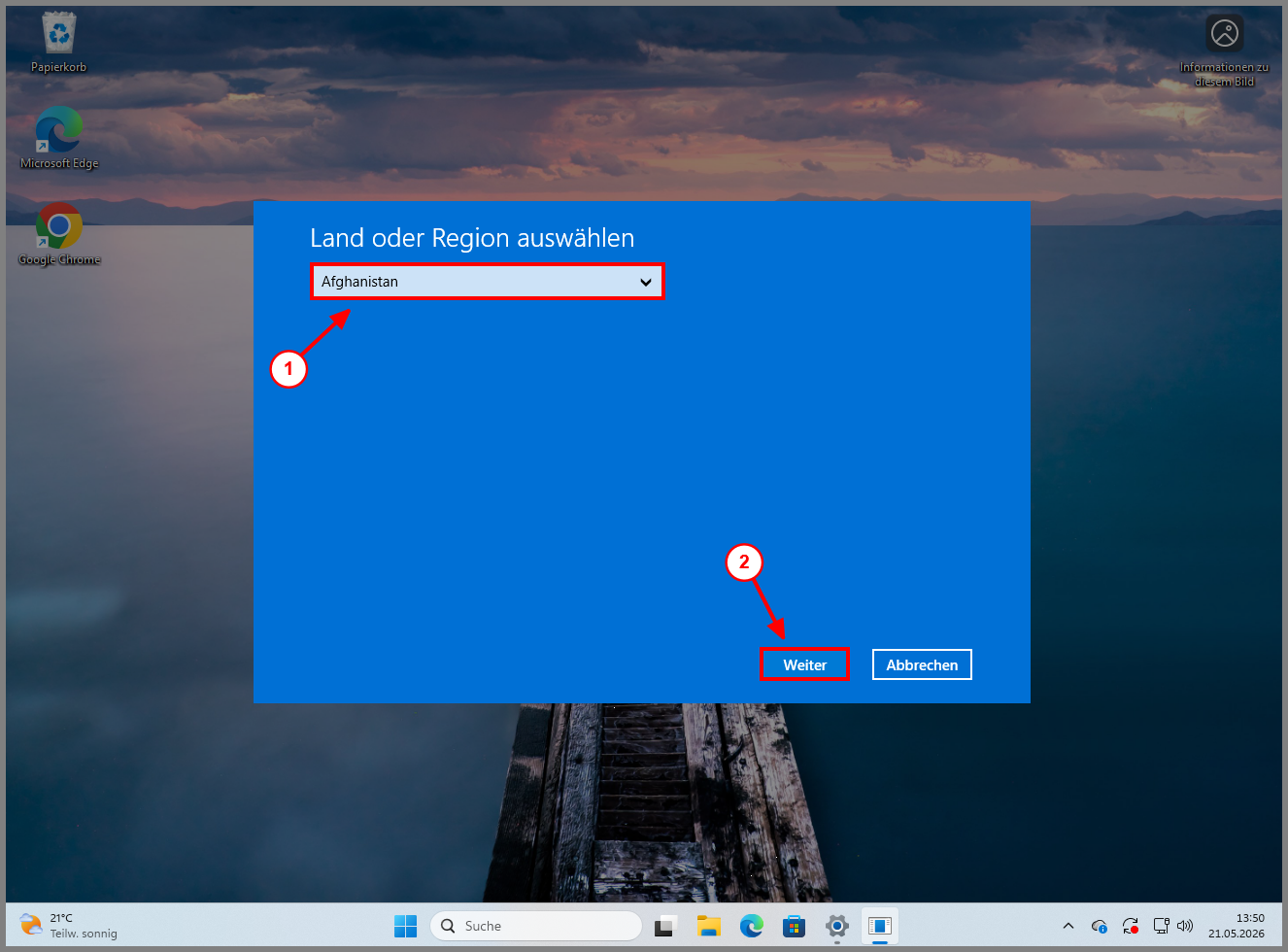Open Settings gear in the taskbar
The height and width of the screenshot is (952, 1288).
pos(837,926)
